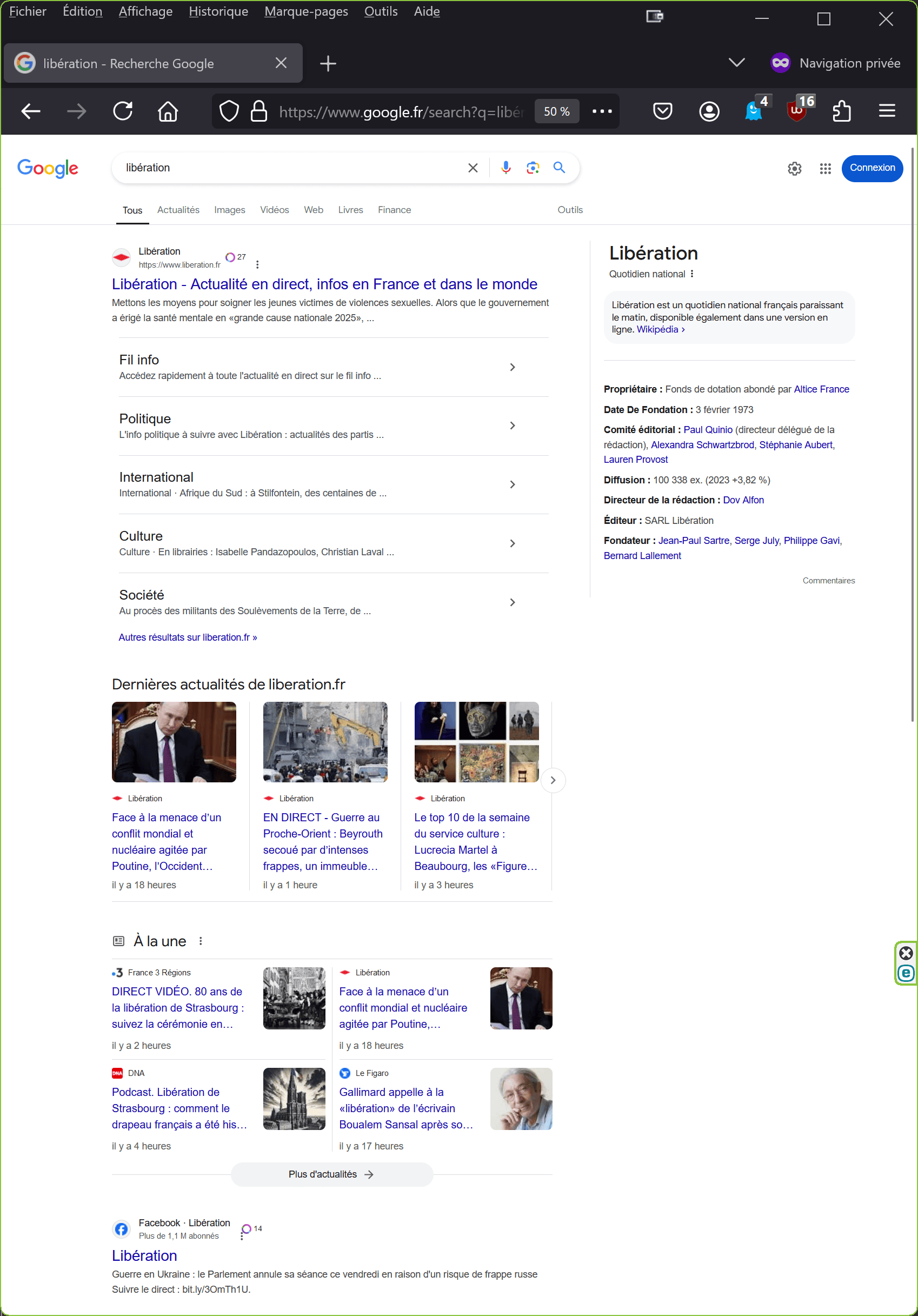This screenshot has height=1316, width=918.
Task: Open Firefox account icon
Action: click(709, 111)
